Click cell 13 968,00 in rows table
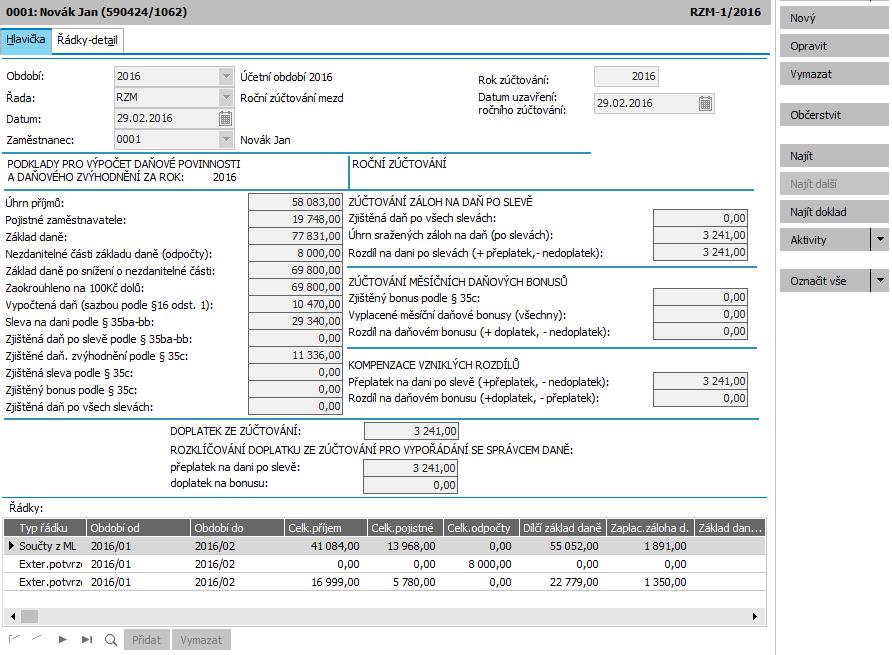Screen dimensions: 892x655 pyautogui.click(x=406, y=546)
